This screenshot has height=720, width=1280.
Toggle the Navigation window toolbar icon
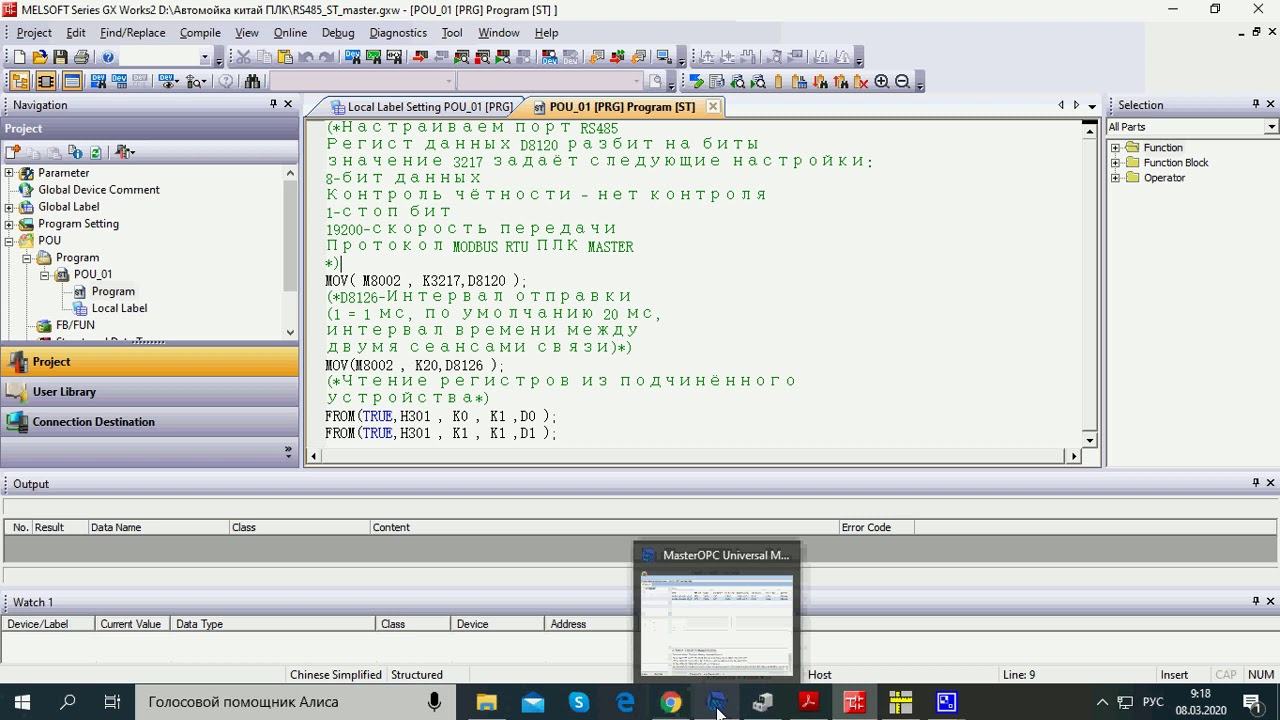(x=19, y=82)
